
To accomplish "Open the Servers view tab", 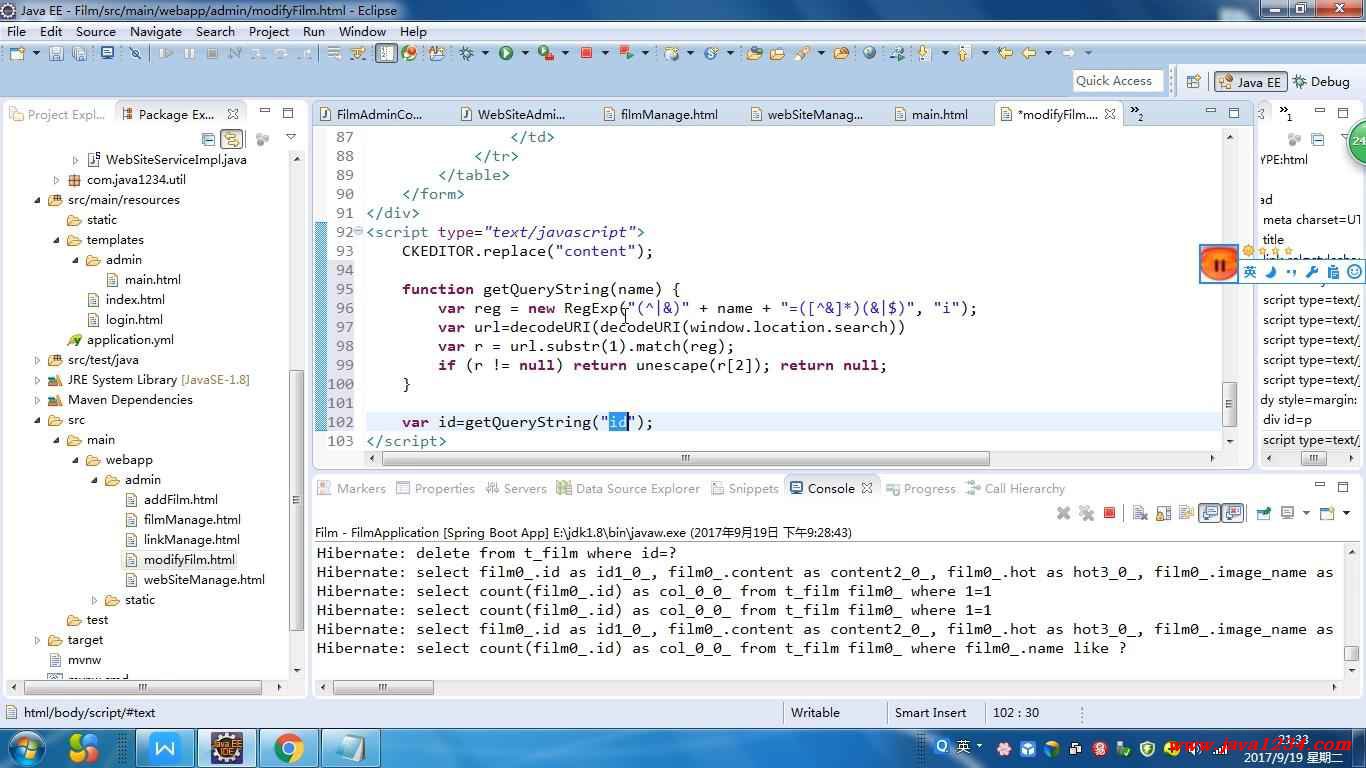I will [516, 488].
